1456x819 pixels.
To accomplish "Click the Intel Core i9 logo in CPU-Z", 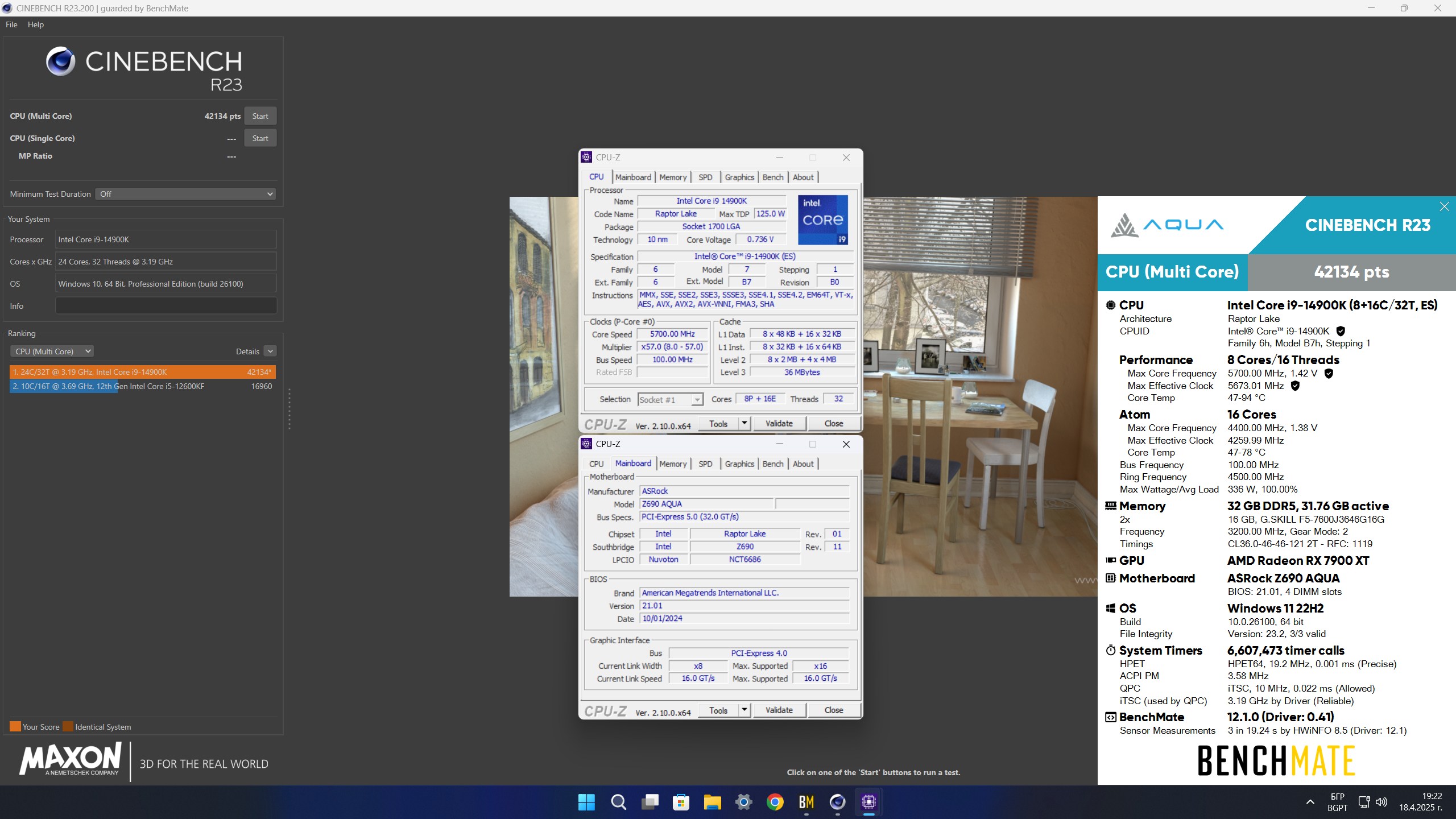I will click(x=823, y=220).
